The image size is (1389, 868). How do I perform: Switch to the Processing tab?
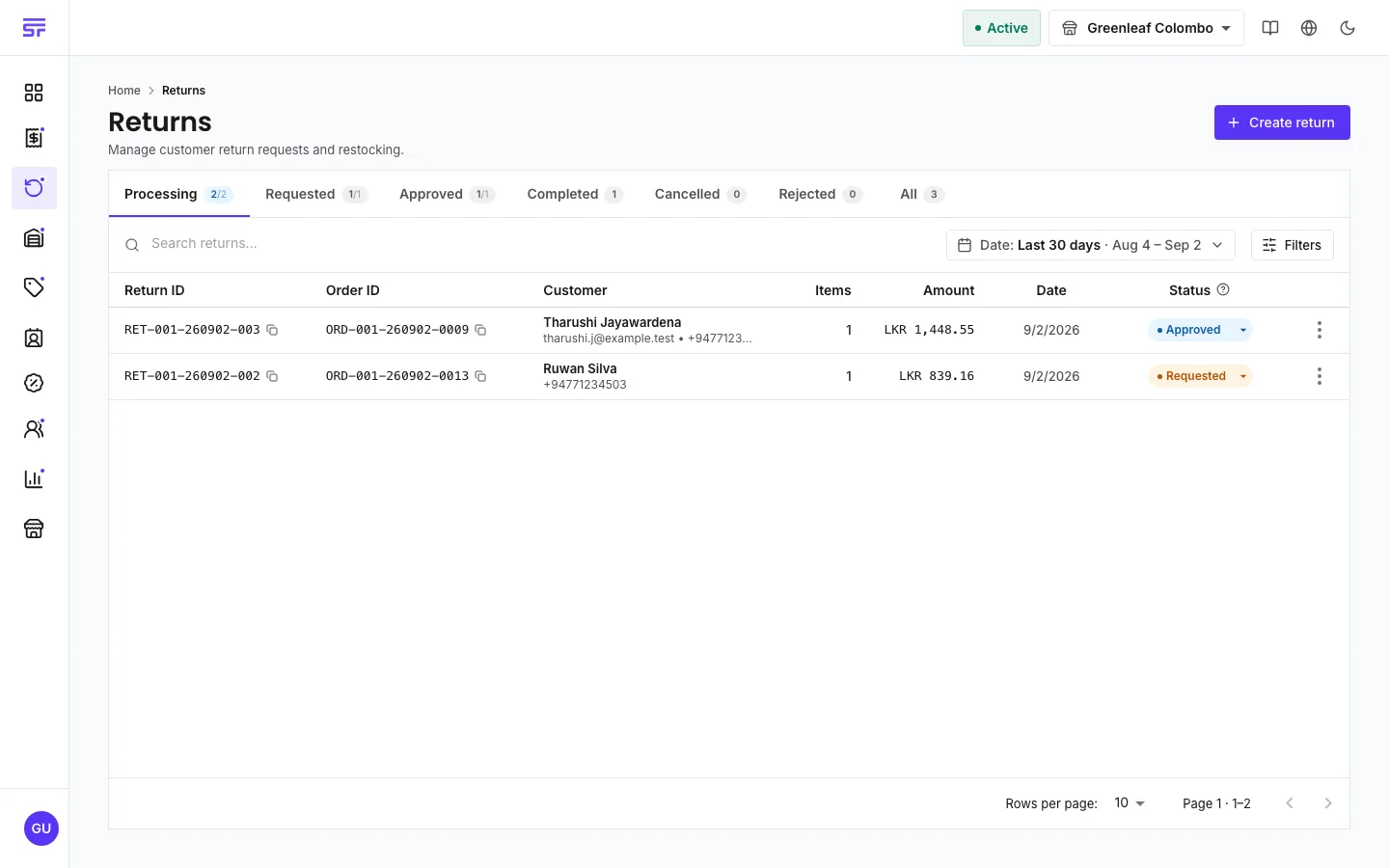point(178,194)
